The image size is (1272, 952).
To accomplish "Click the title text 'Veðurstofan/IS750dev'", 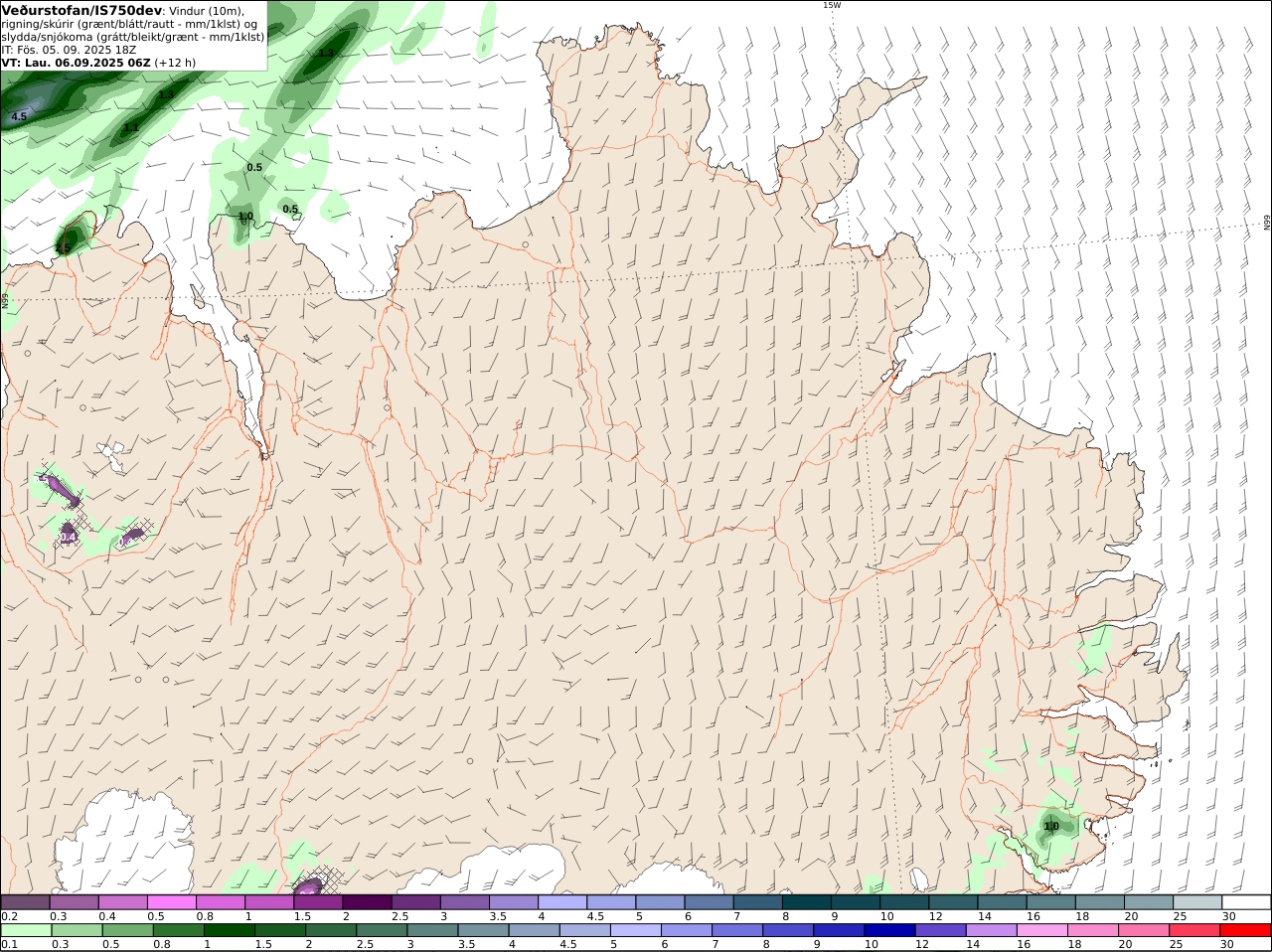I will [81, 9].
